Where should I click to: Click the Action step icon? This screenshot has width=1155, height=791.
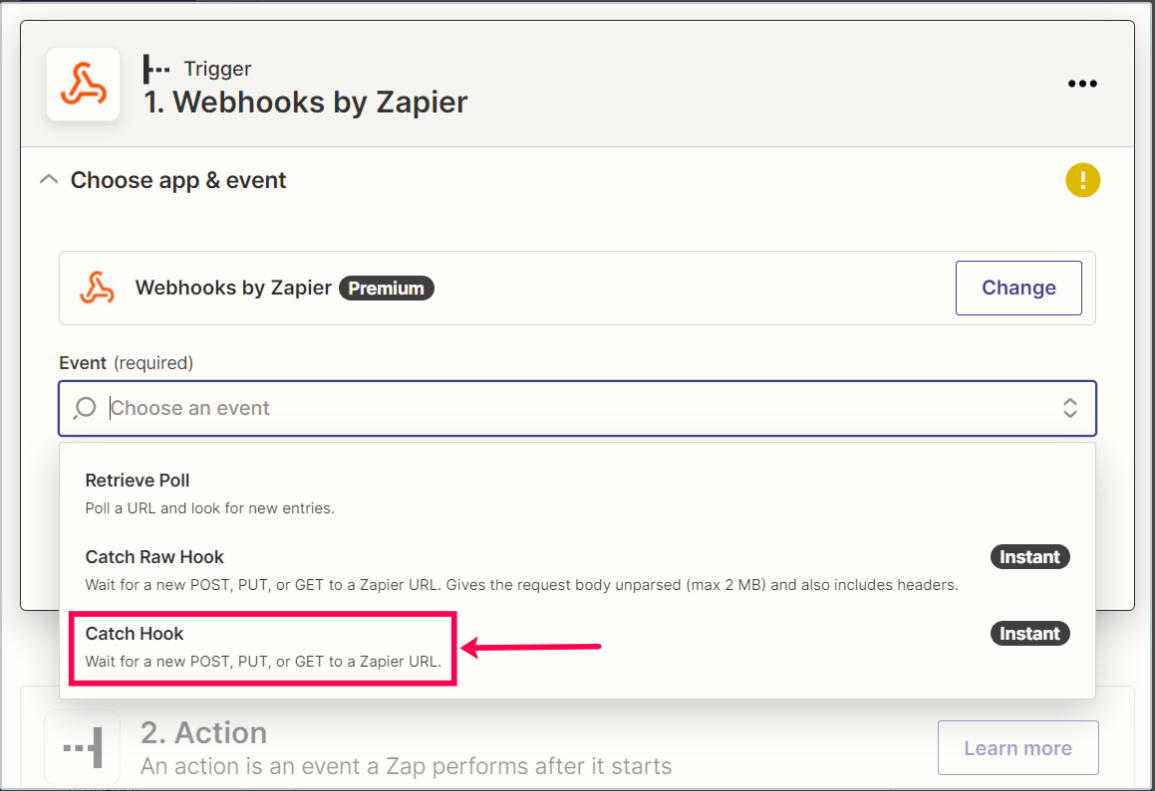tap(82, 748)
